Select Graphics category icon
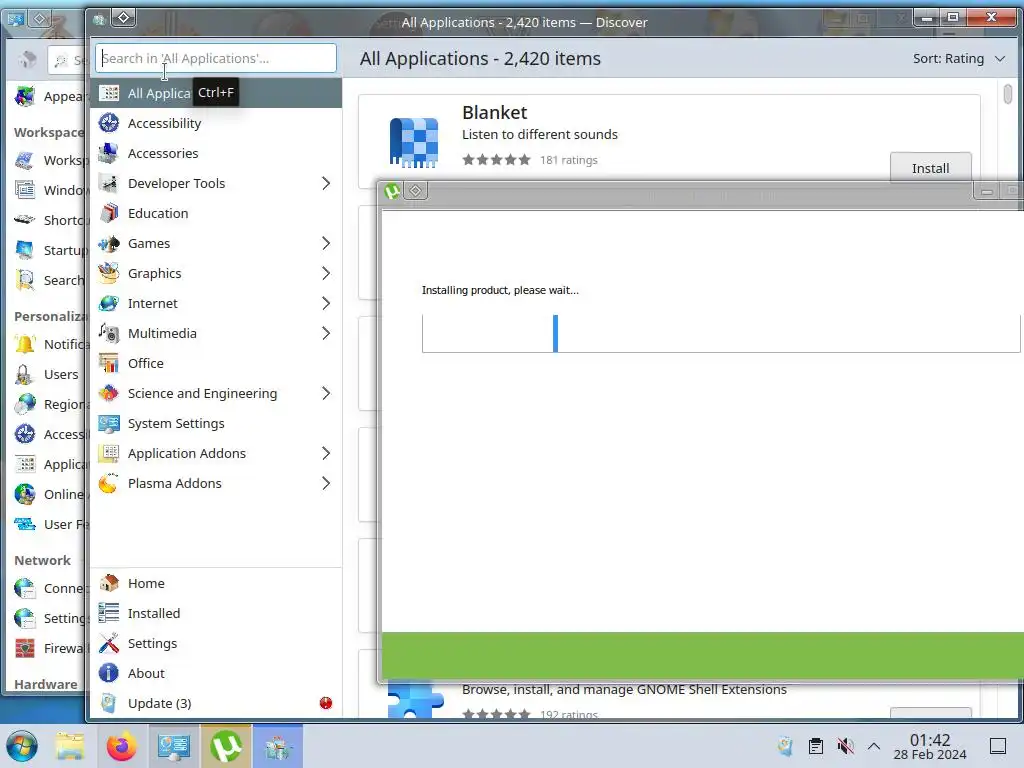This screenshot has width=1024, height=768. click(x=108, y=274)
